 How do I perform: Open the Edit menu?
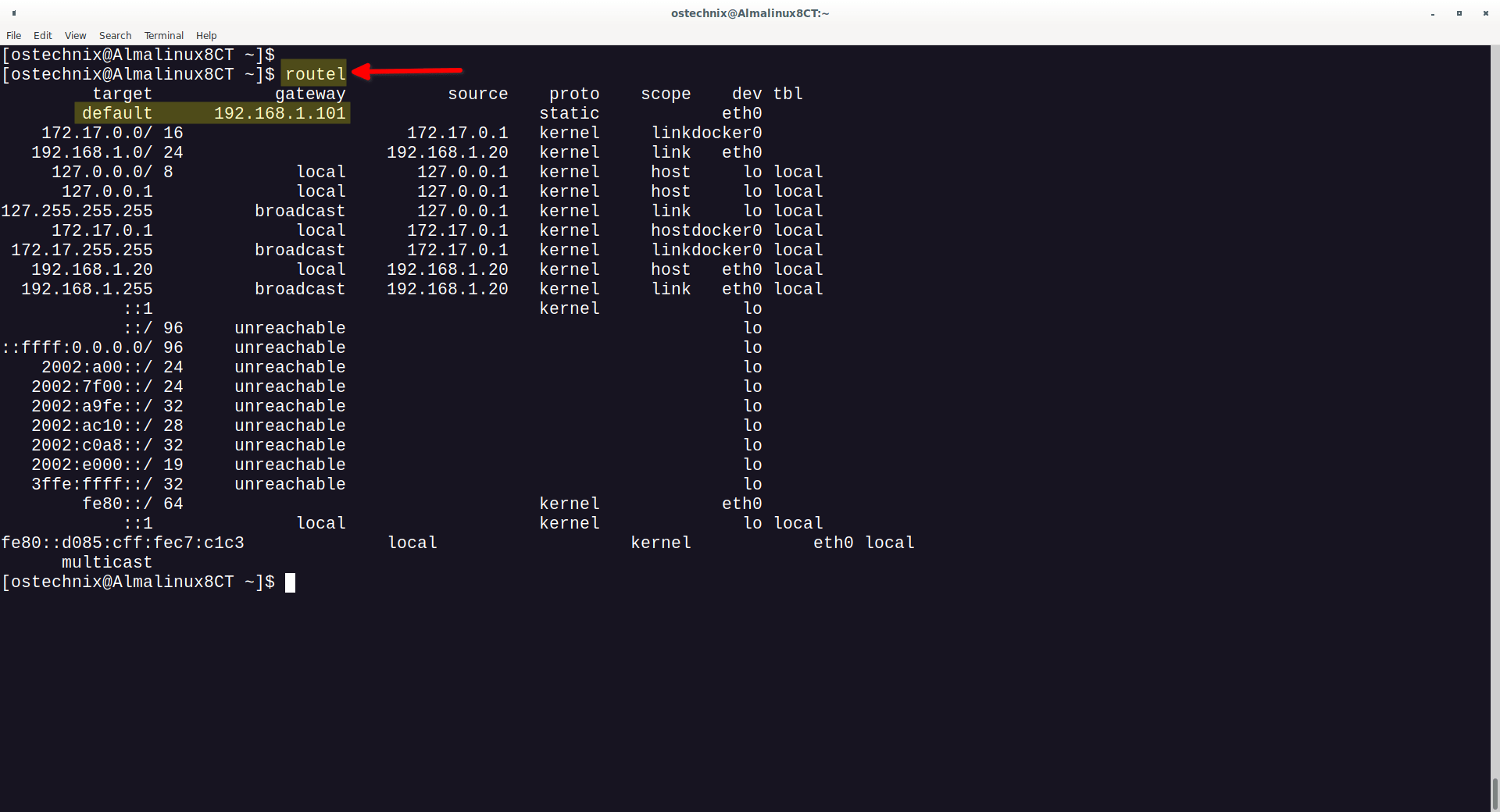(42, 35)
